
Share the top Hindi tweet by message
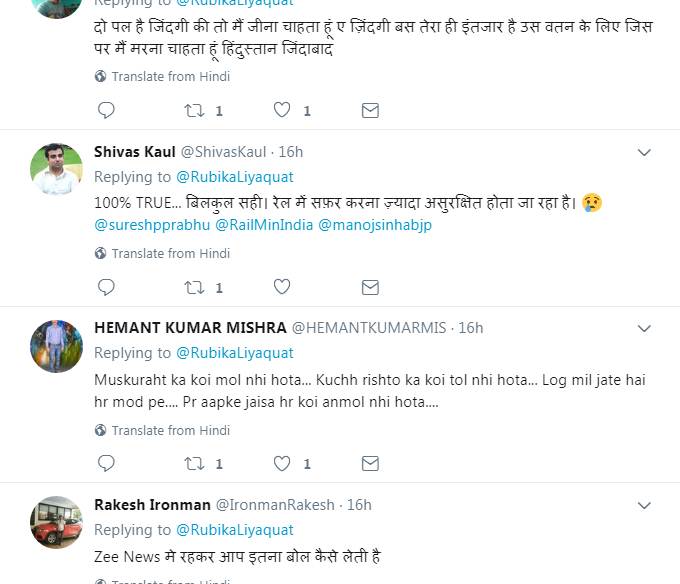coord(370,110)
